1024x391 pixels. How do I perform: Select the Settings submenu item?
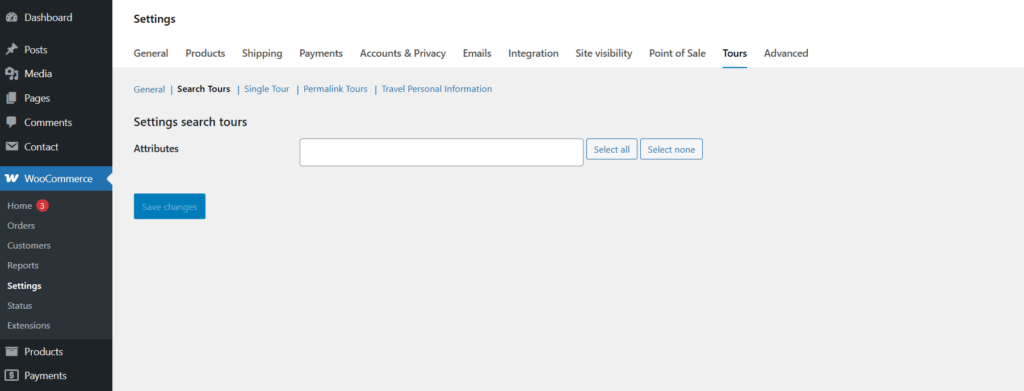(x=24, y=285)
